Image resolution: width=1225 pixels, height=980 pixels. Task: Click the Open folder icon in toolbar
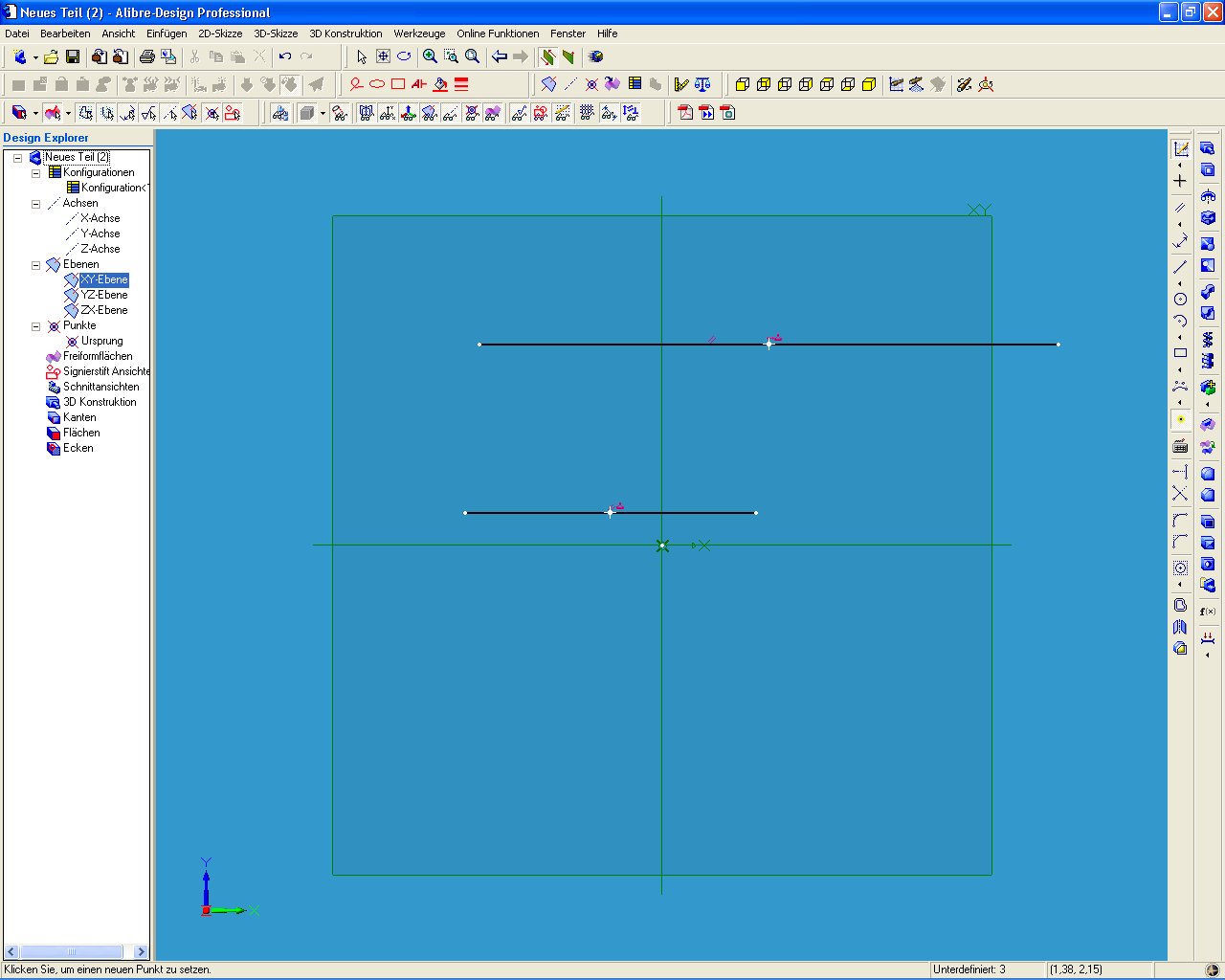pyautogui.click(x=52, y=57)
